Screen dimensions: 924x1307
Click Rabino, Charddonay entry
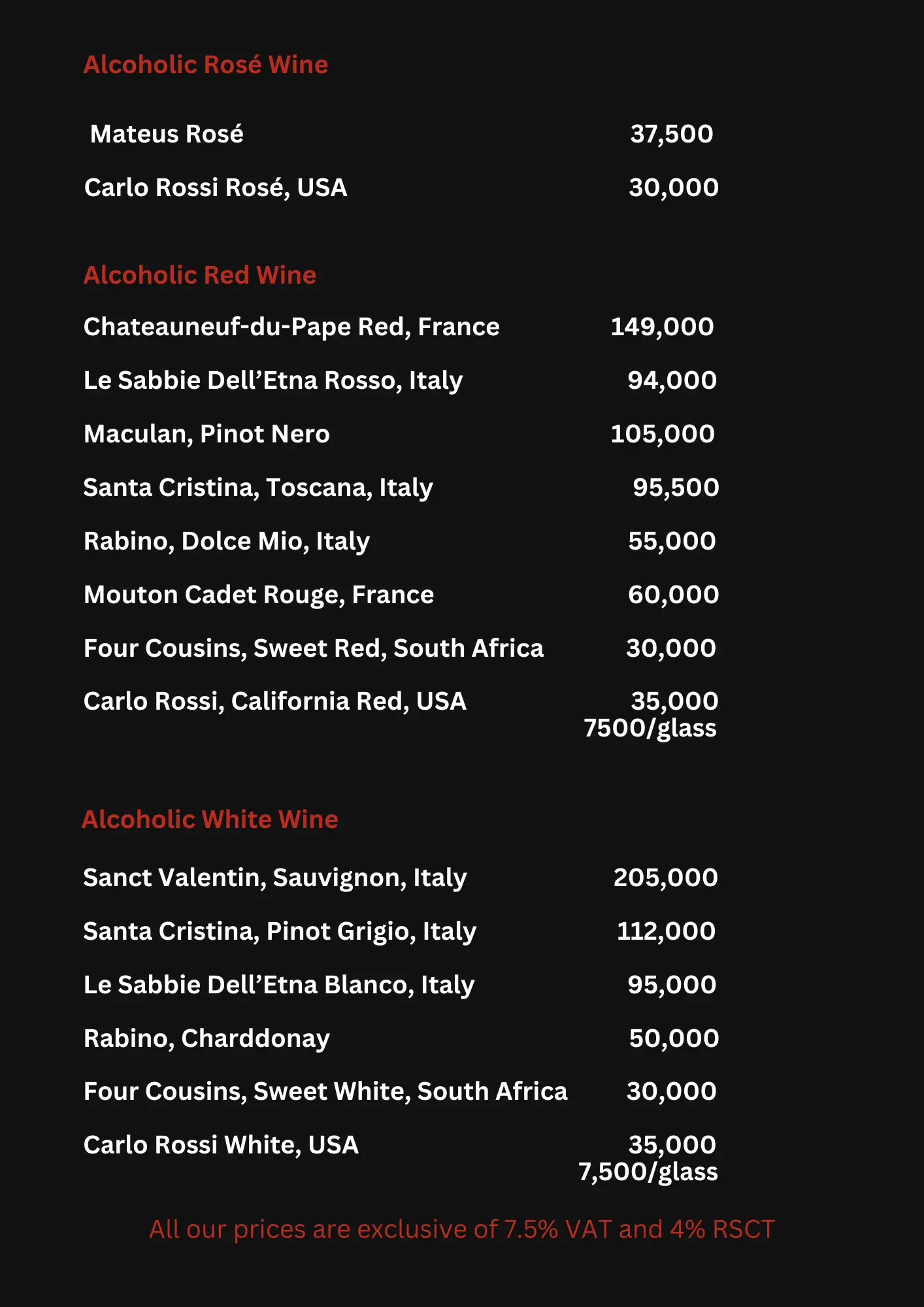(x=206, y=1039)
